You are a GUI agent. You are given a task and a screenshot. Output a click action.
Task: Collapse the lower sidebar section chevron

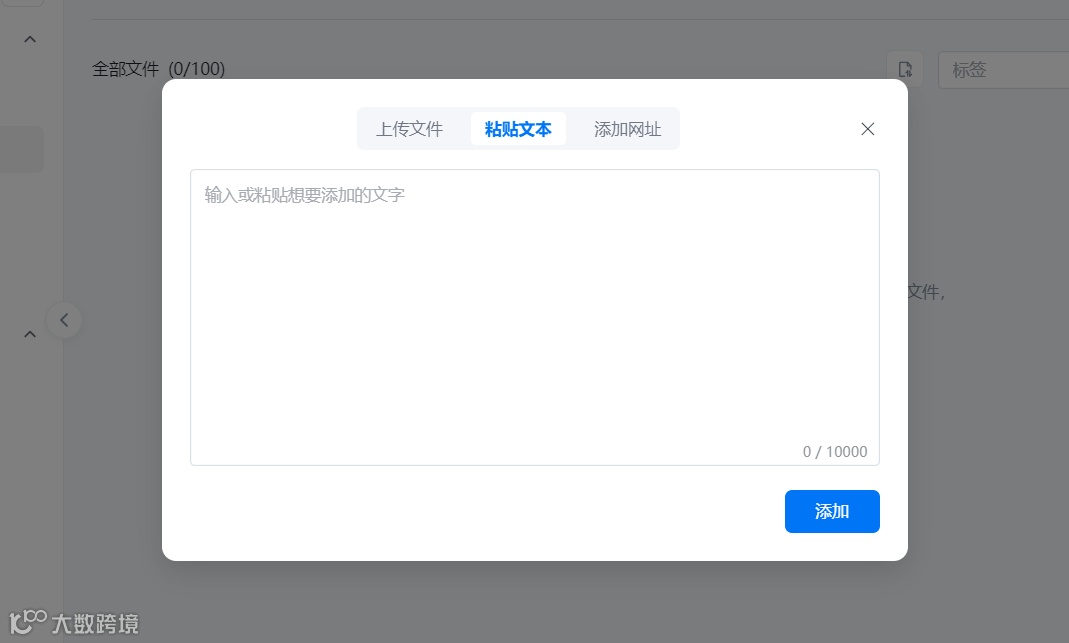tap(29, 333)
